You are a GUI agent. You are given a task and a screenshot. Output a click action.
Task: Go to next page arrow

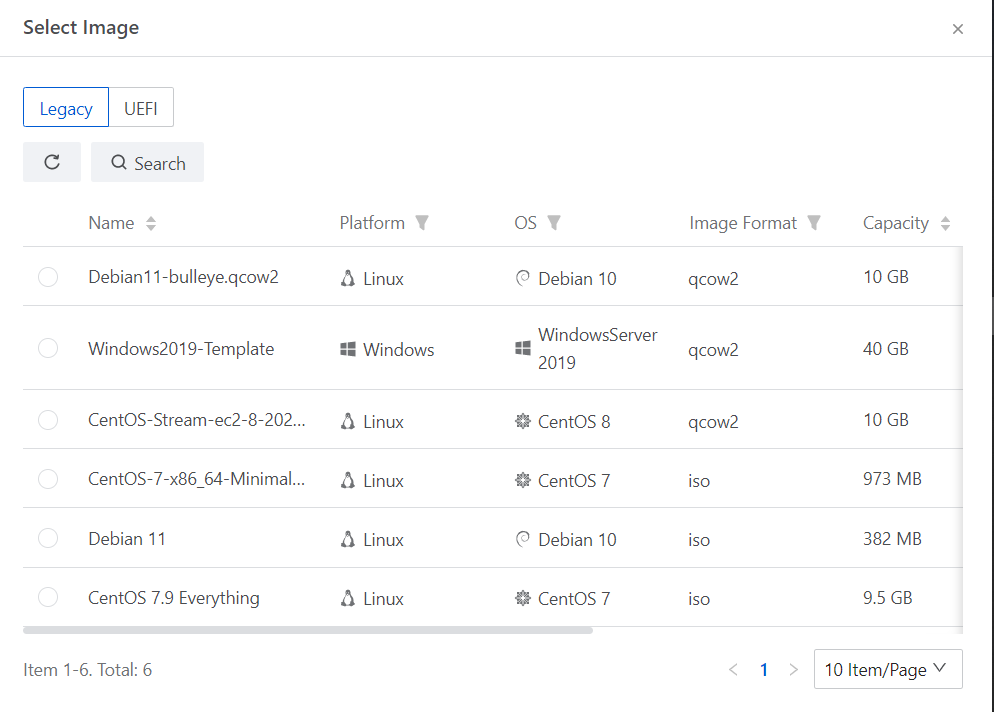[x=794, y=670]
